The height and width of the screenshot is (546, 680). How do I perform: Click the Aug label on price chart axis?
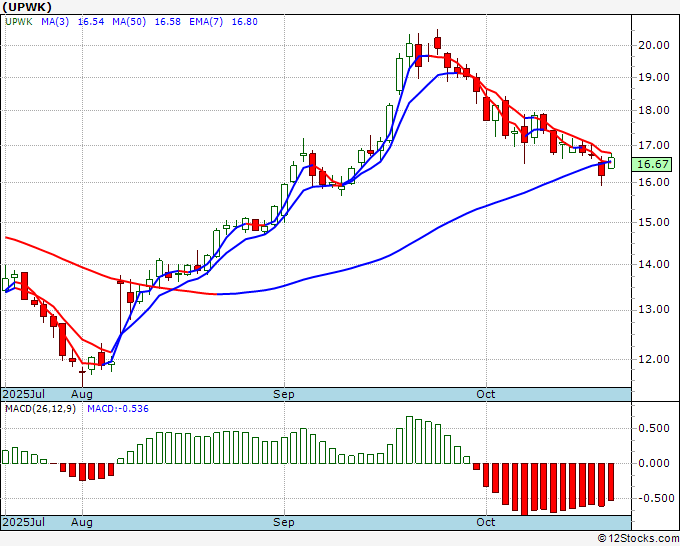click(82, 394)
